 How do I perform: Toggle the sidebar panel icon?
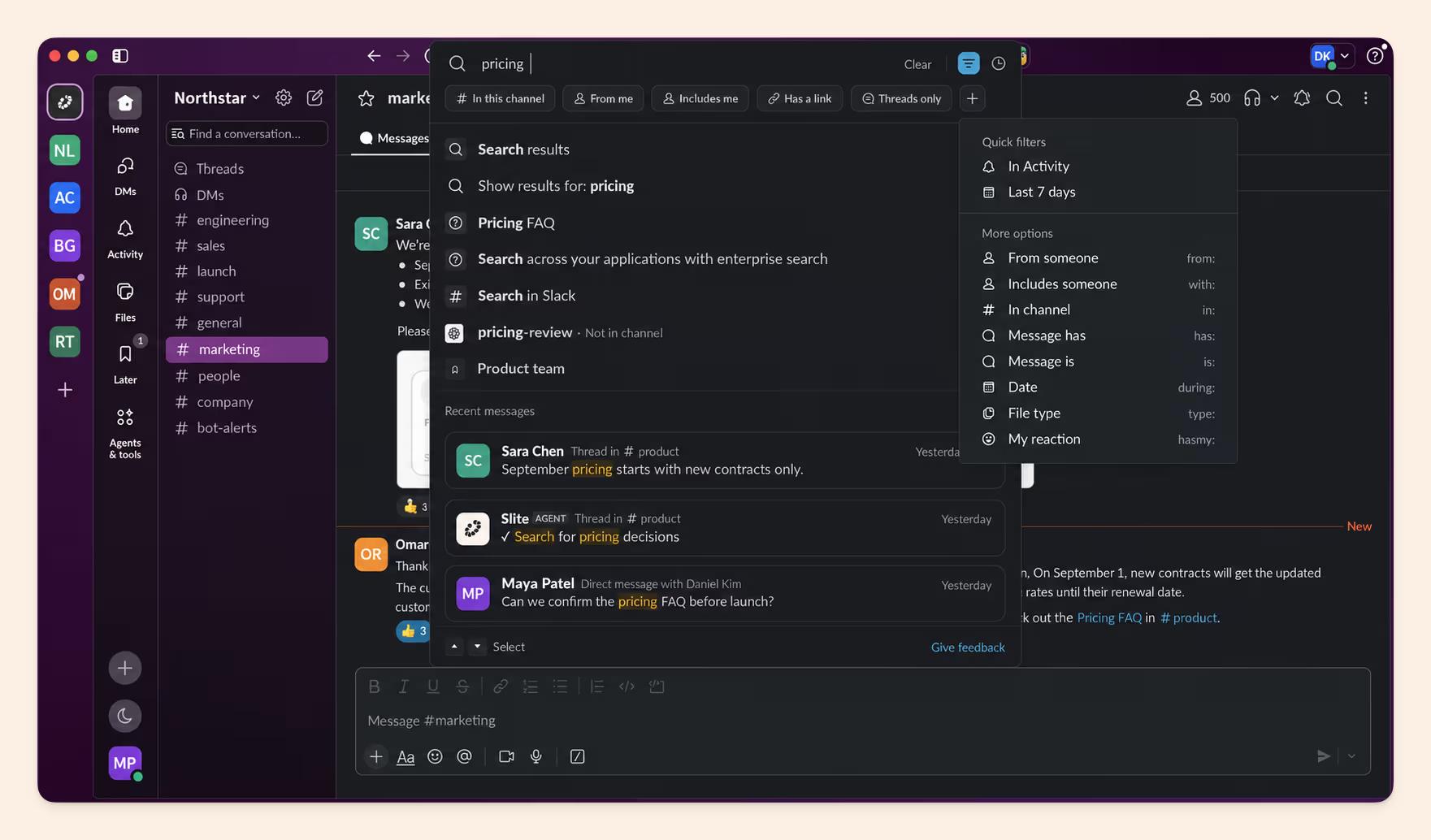click(x=120, y=55)
